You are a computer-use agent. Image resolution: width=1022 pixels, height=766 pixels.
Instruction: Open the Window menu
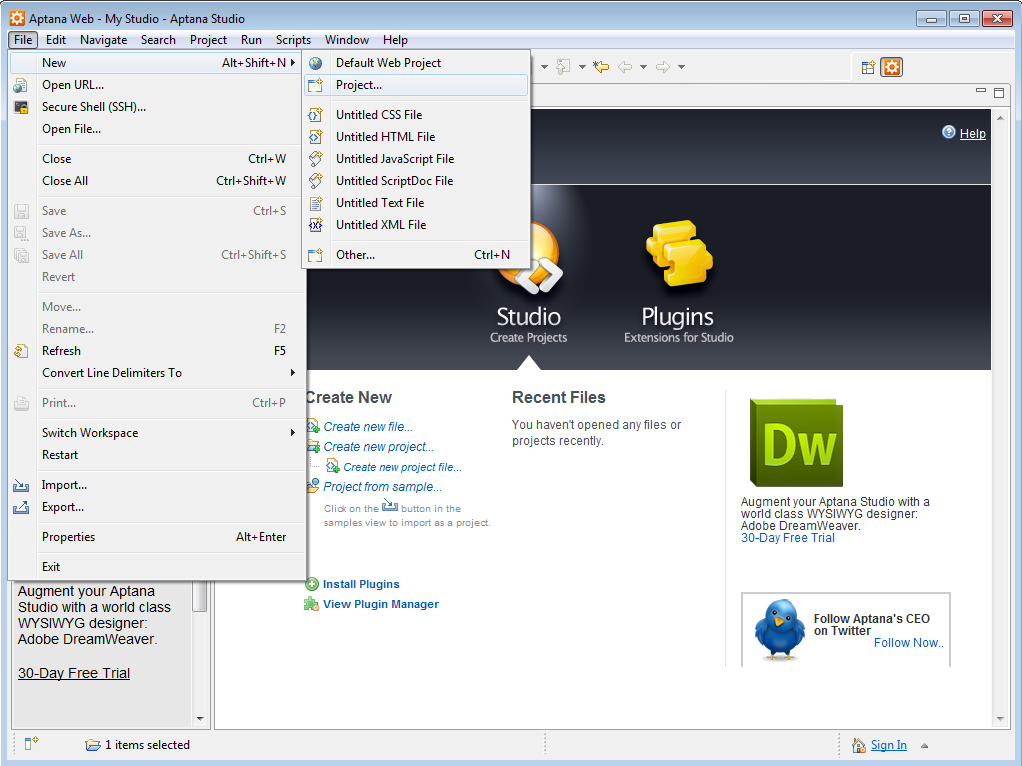click(x=347, y=40)
